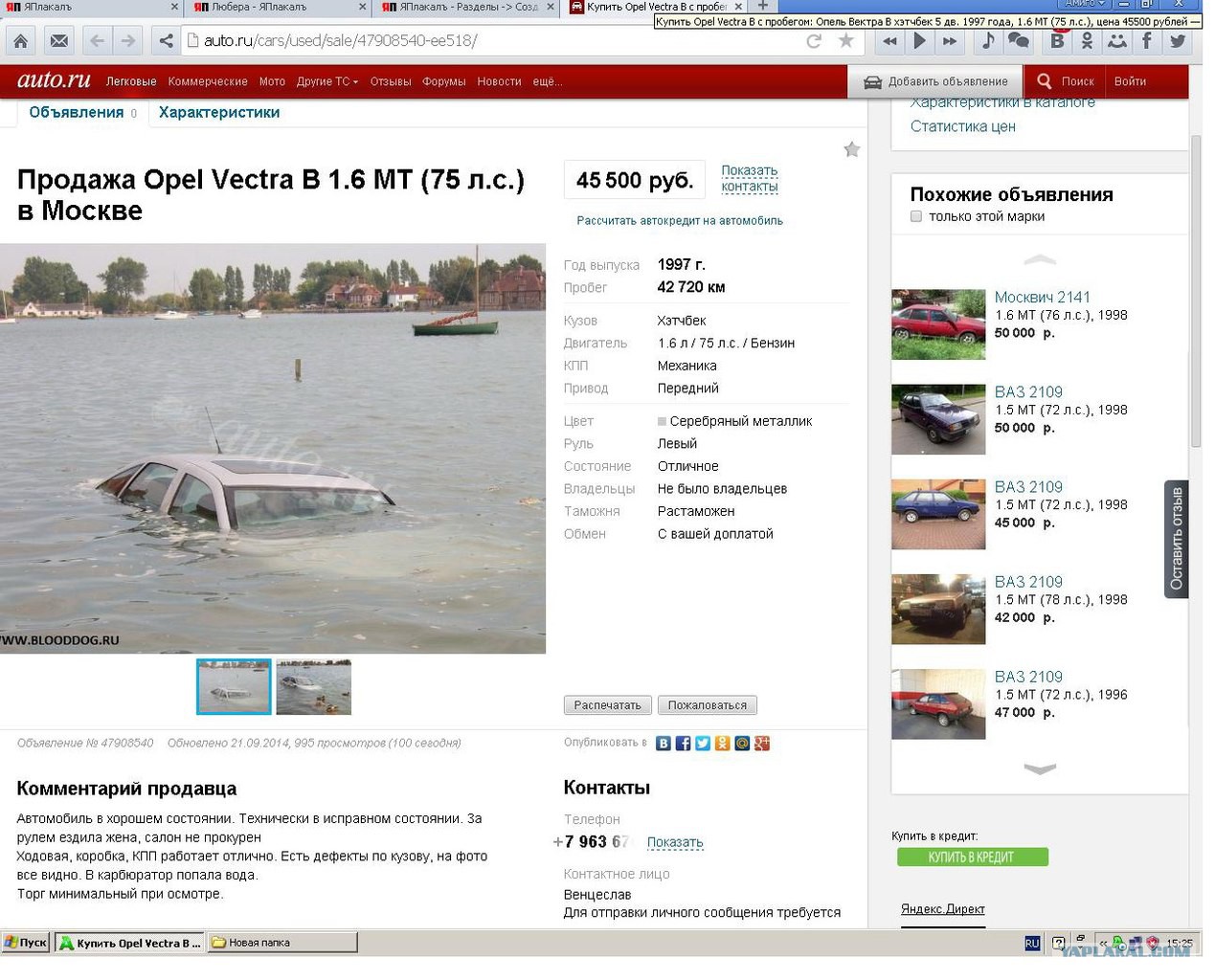This screenshot has width=1215, height=980.
Task: Click Показать контакты link near price
Action: click(750, 178)
